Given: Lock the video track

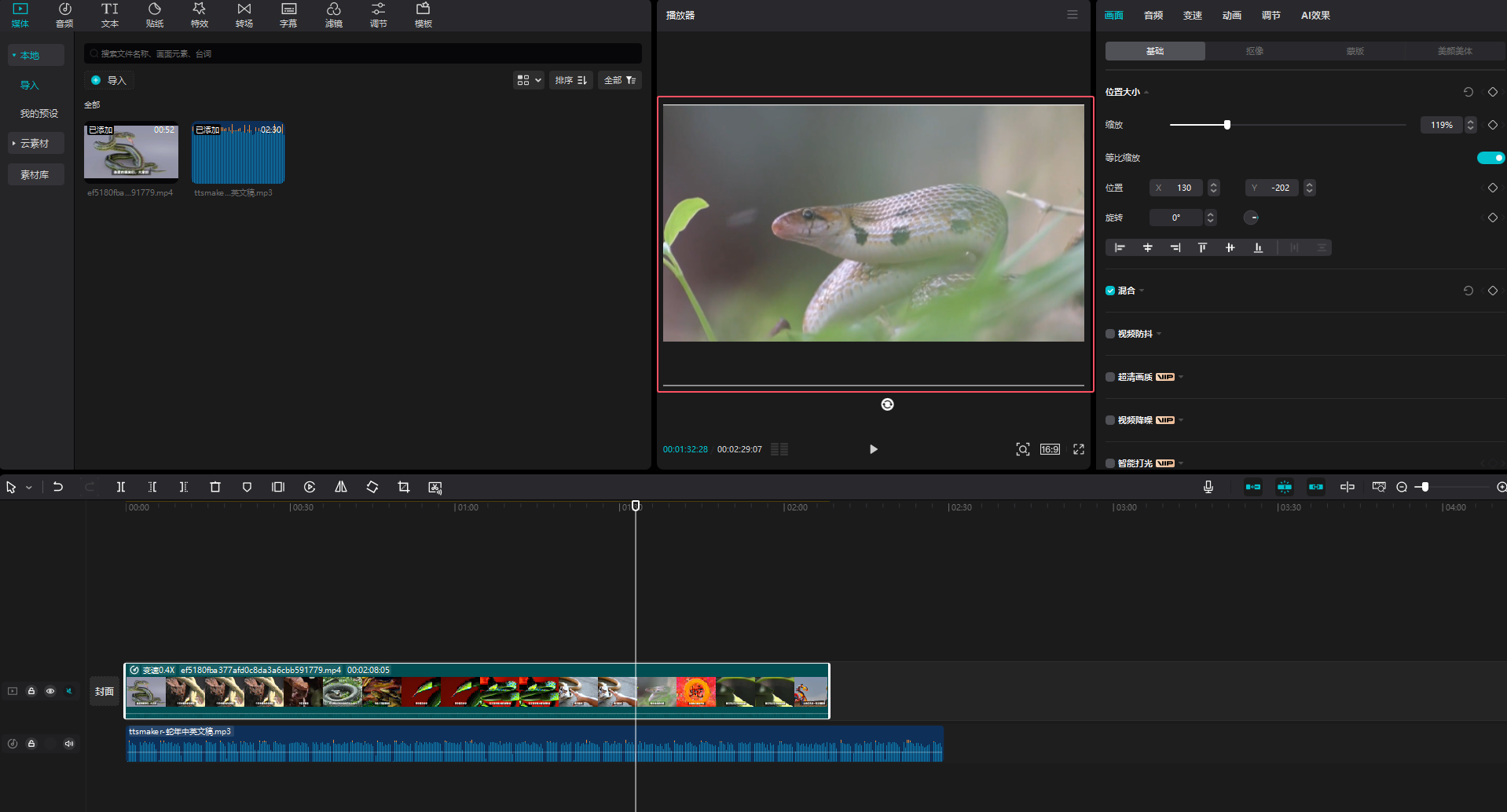Looking at the screenshot, I should tap(31, 691).
